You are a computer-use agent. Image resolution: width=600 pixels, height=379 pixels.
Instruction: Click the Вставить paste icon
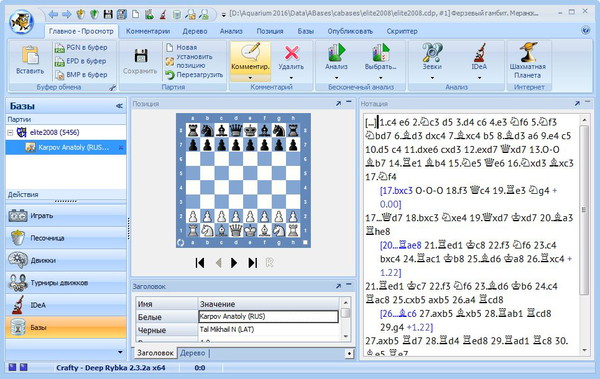30,56
